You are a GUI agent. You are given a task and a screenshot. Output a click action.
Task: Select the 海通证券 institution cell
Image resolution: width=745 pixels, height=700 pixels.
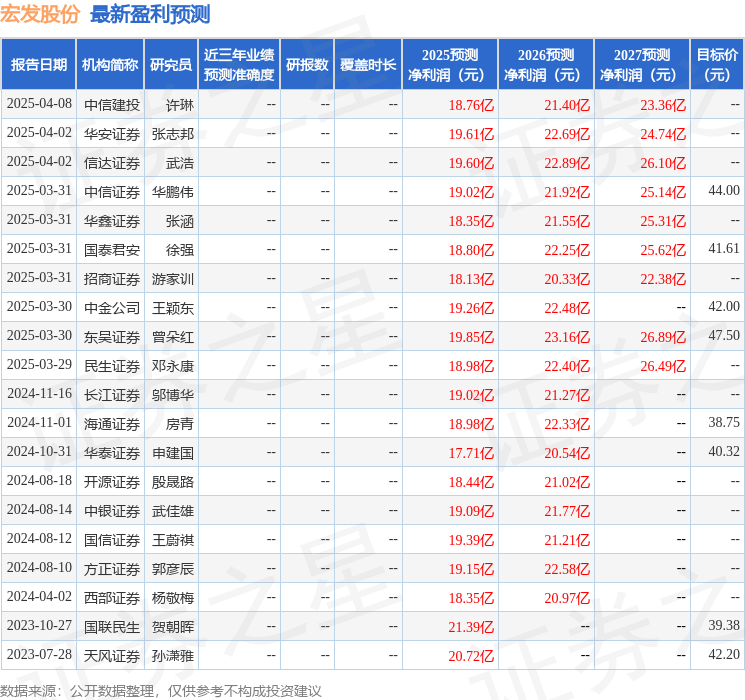click(112, 424)
